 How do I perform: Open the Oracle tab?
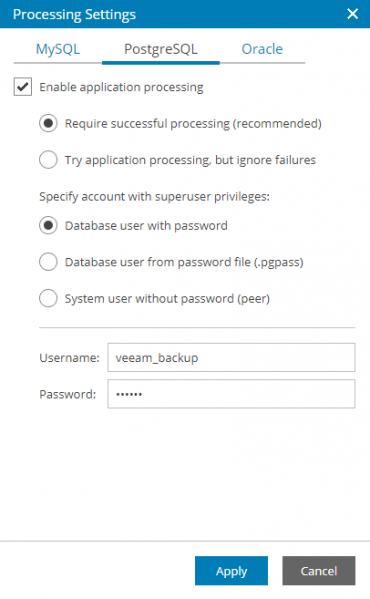(x=262, y=49)
